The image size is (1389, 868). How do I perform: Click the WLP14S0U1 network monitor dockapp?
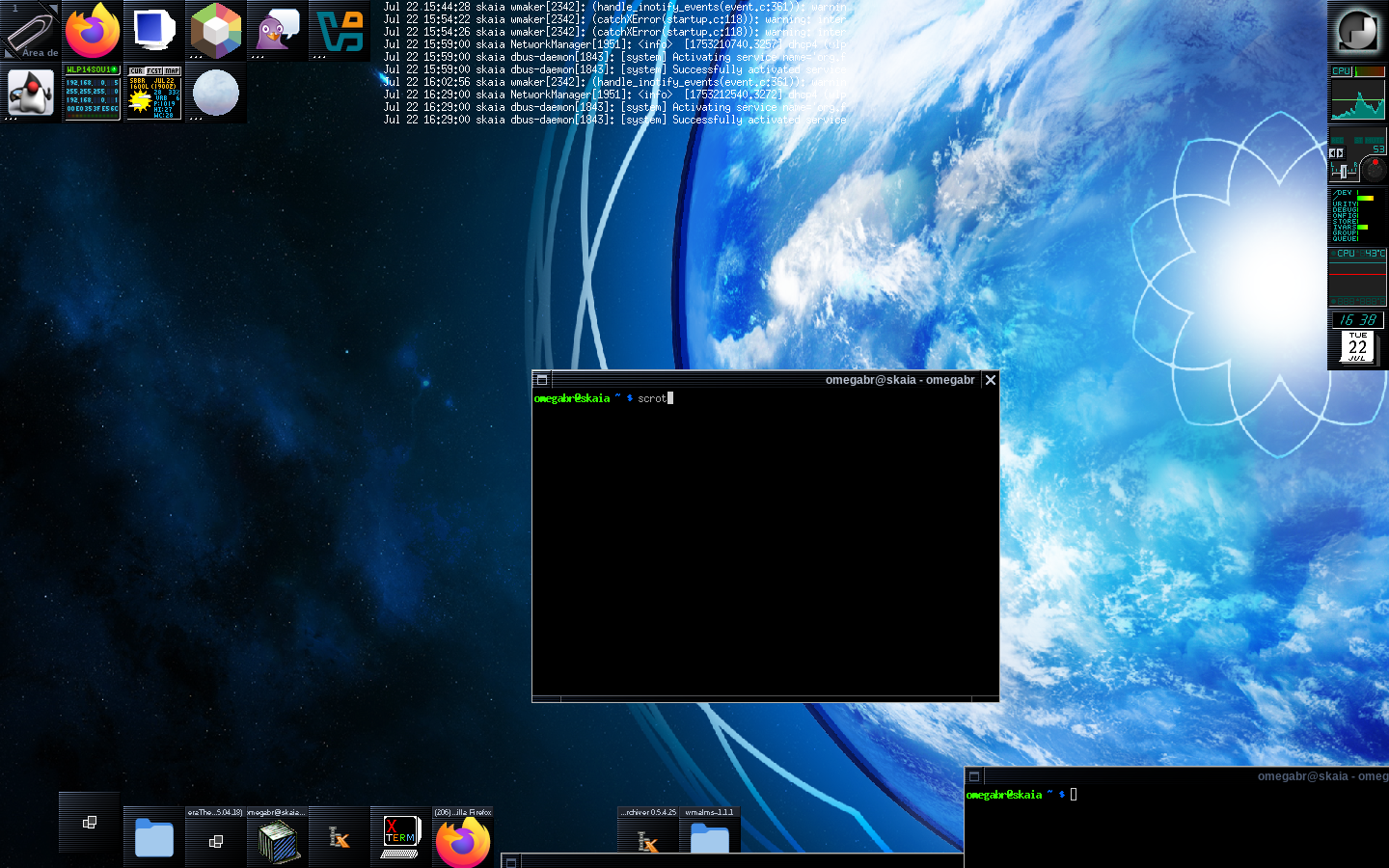pyautogui.click(x=93, y=93)
